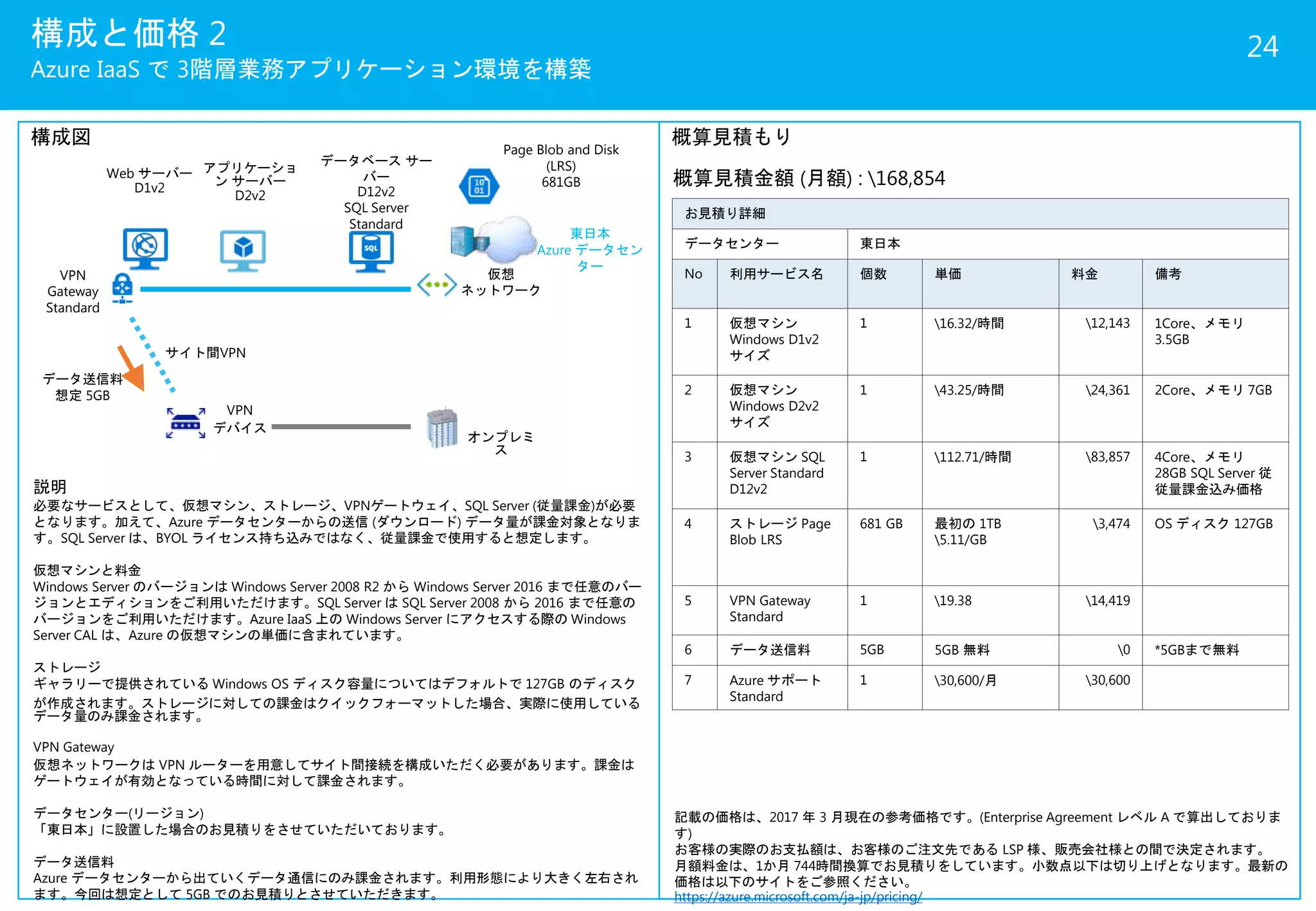Click the on-premises building icon
This screenshot has width=1316, height=911.
[x=442, y=427]
